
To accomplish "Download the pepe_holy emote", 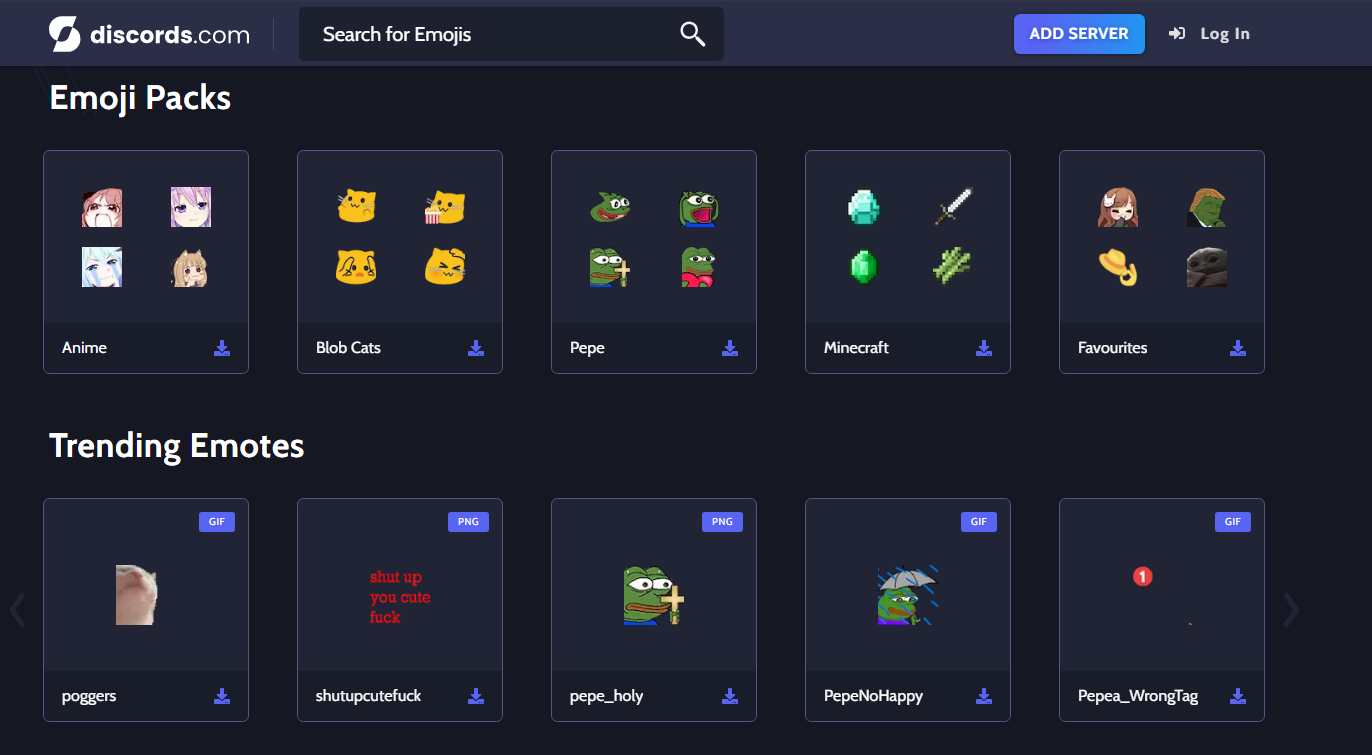I will point(730,696).
